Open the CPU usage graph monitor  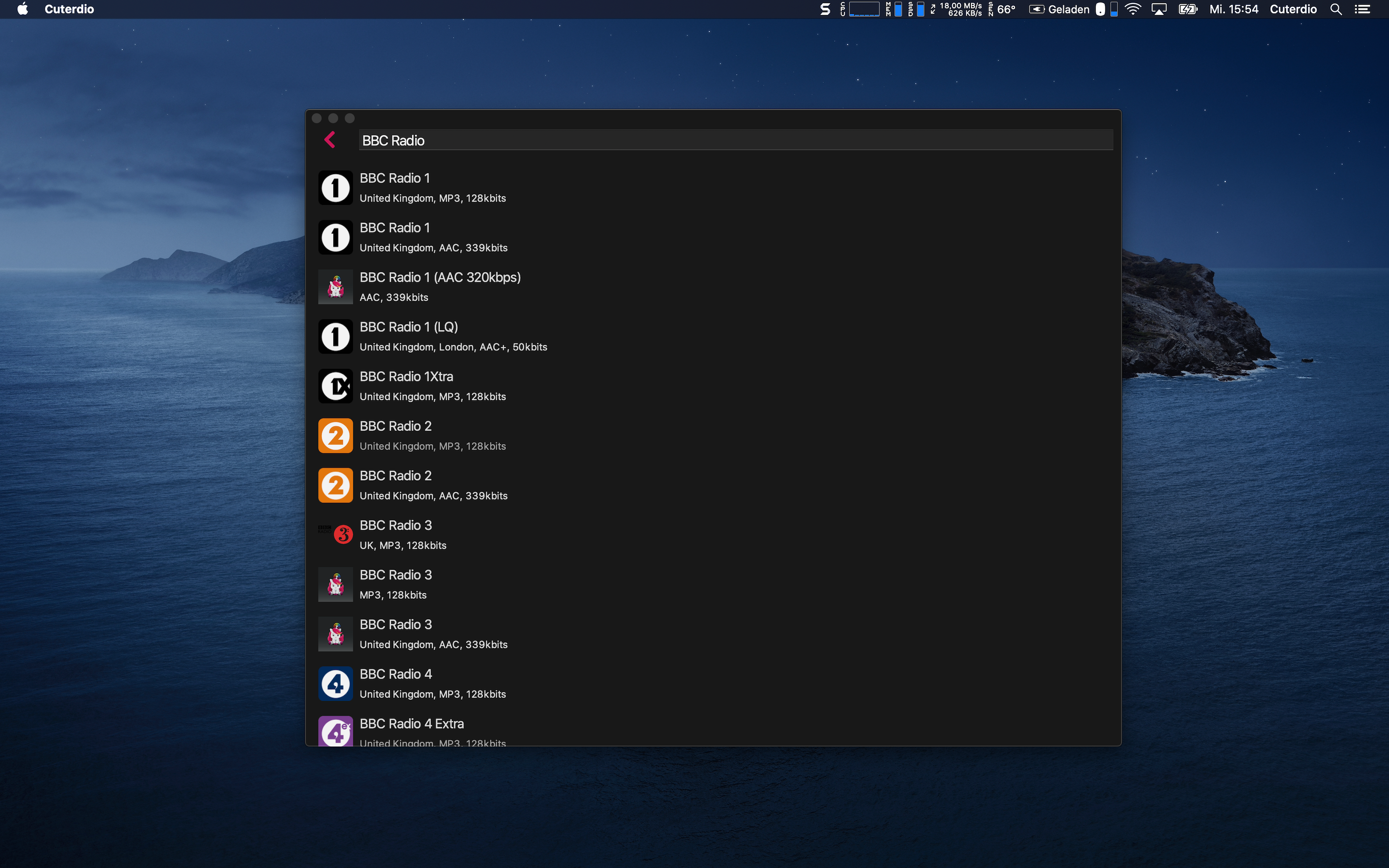point(860,9)
